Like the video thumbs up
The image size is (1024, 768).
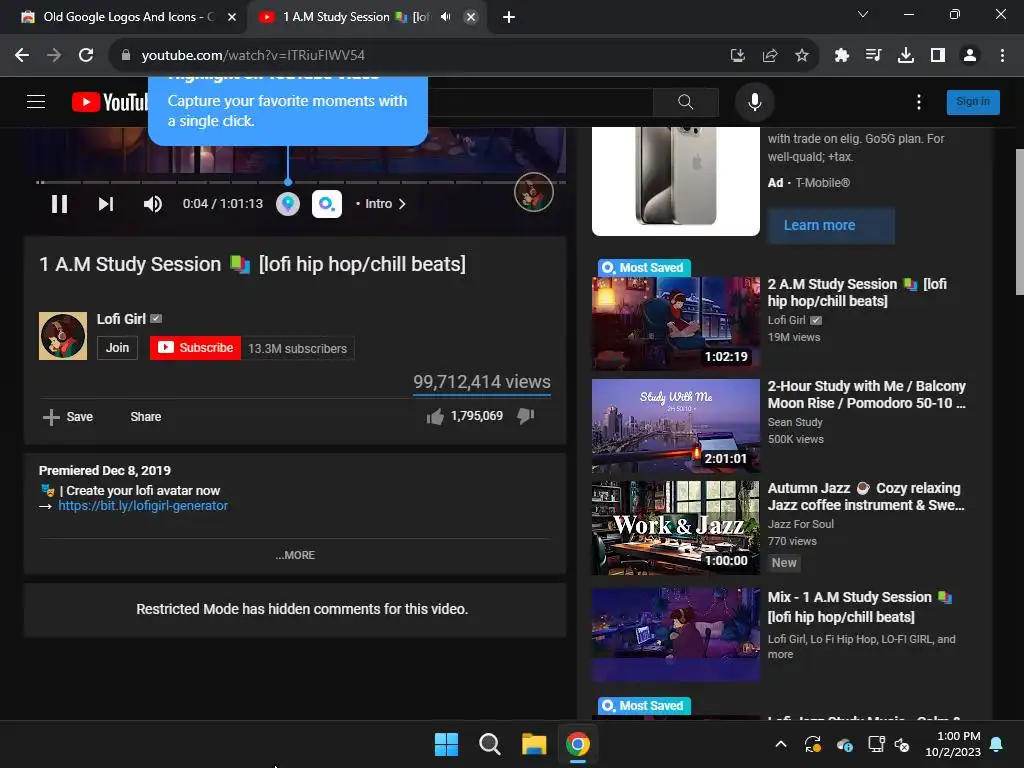click(435, 417)
